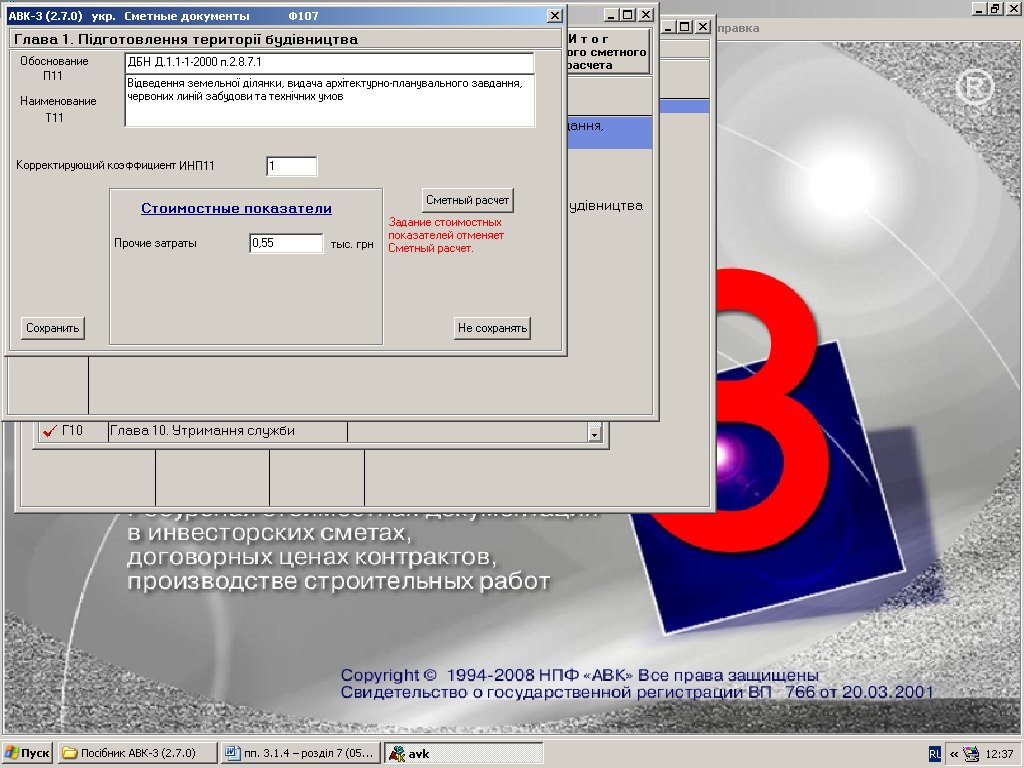
Task: Minimize the second background window
Action: coord(611,14)
